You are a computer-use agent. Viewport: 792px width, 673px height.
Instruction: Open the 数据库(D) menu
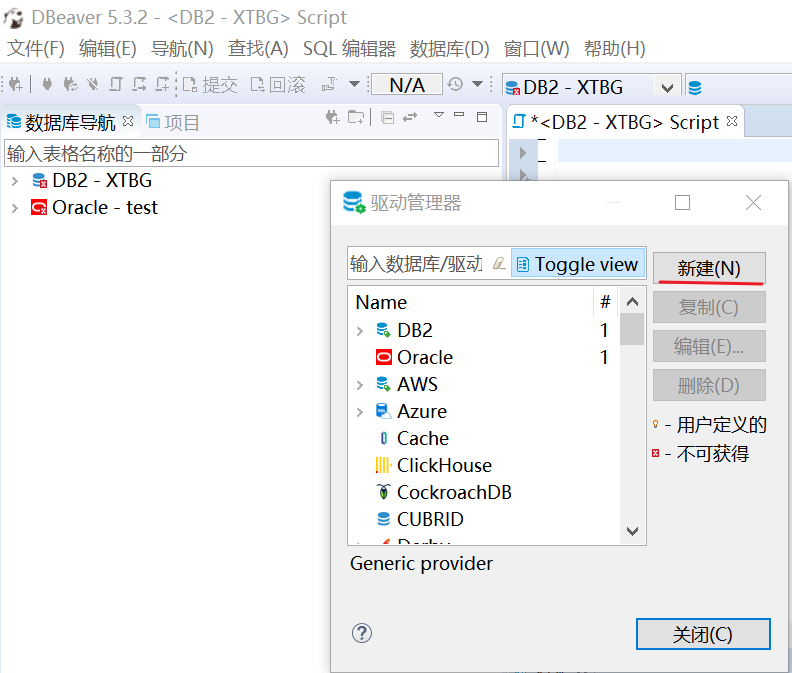pyautogui.click(x=450, y=49)
